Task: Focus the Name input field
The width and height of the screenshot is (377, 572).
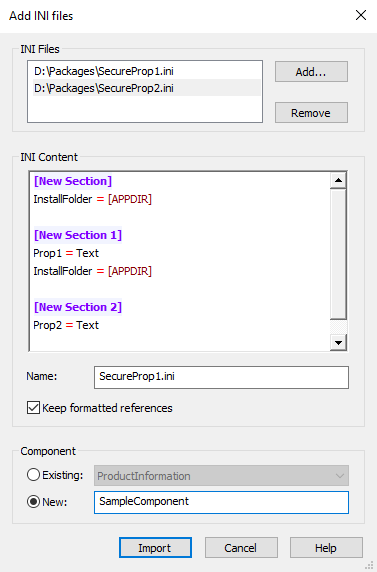Action: tap(221, 377)
